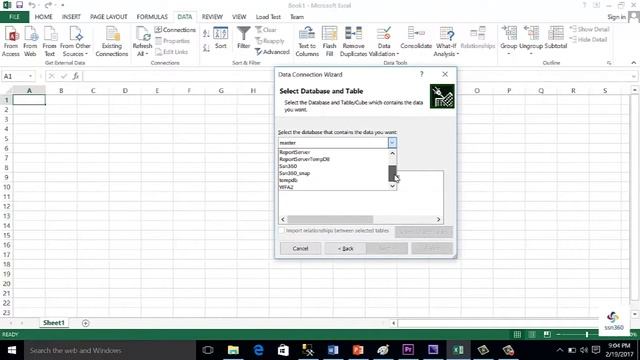Click the database list scroll up arrow

coord(392,153)
